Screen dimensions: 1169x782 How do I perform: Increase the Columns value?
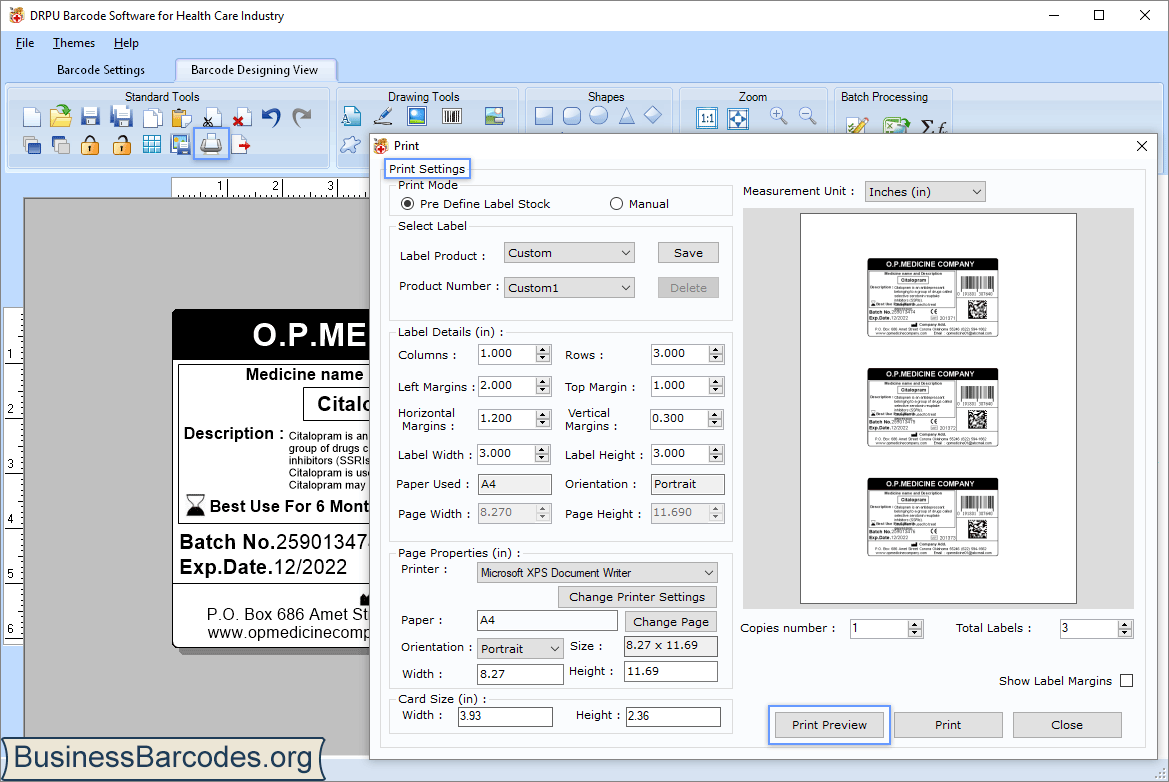pos(543,350)
